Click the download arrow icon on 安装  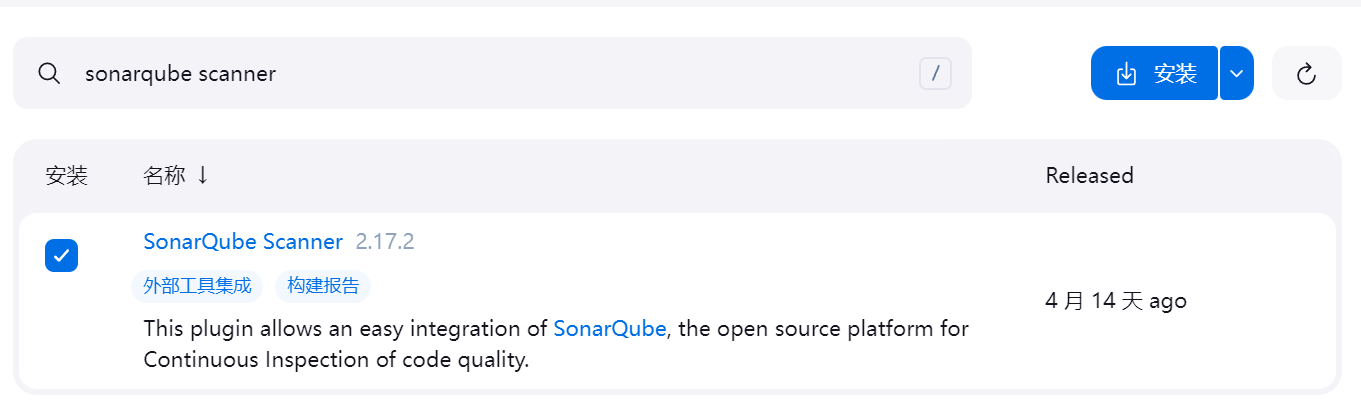point(1126,73)
